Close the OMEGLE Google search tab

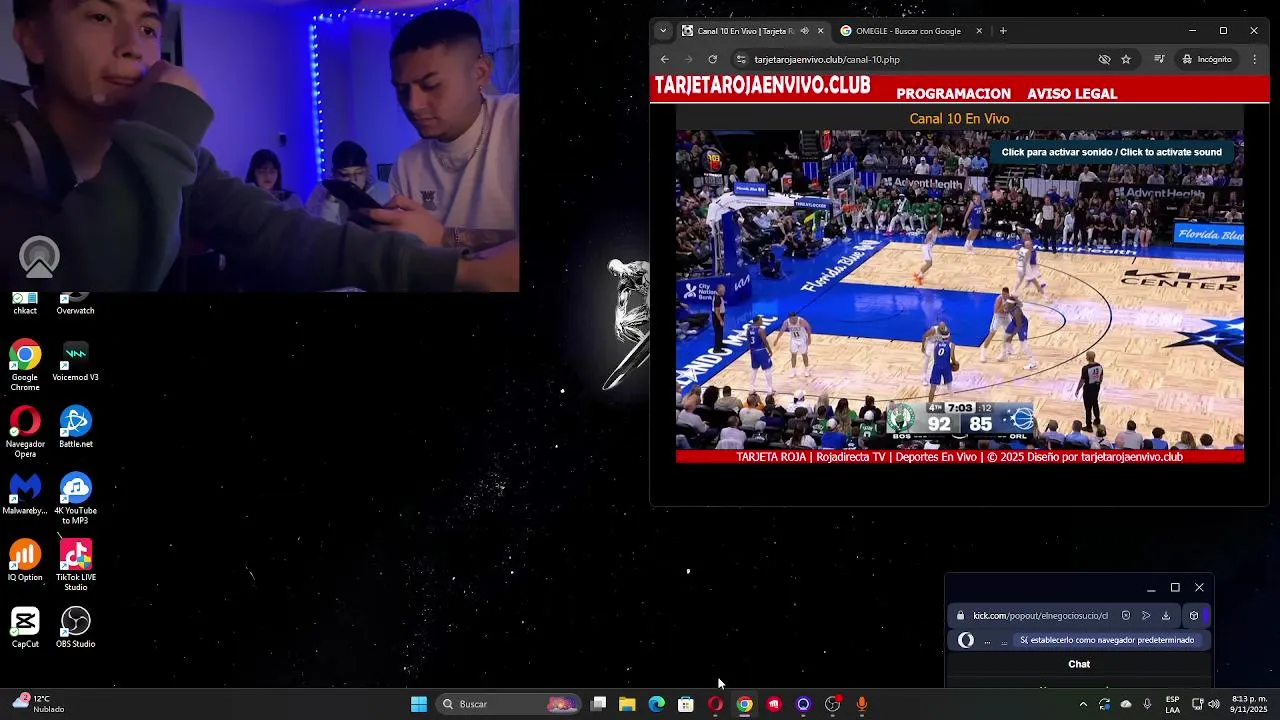(979, 31)
